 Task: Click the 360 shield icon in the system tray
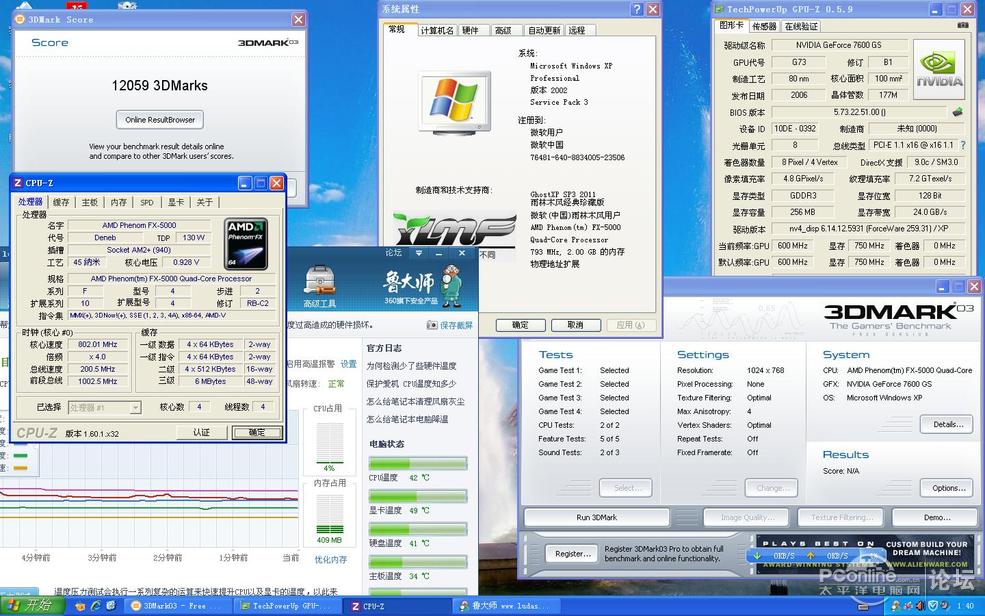pos(933,606)
